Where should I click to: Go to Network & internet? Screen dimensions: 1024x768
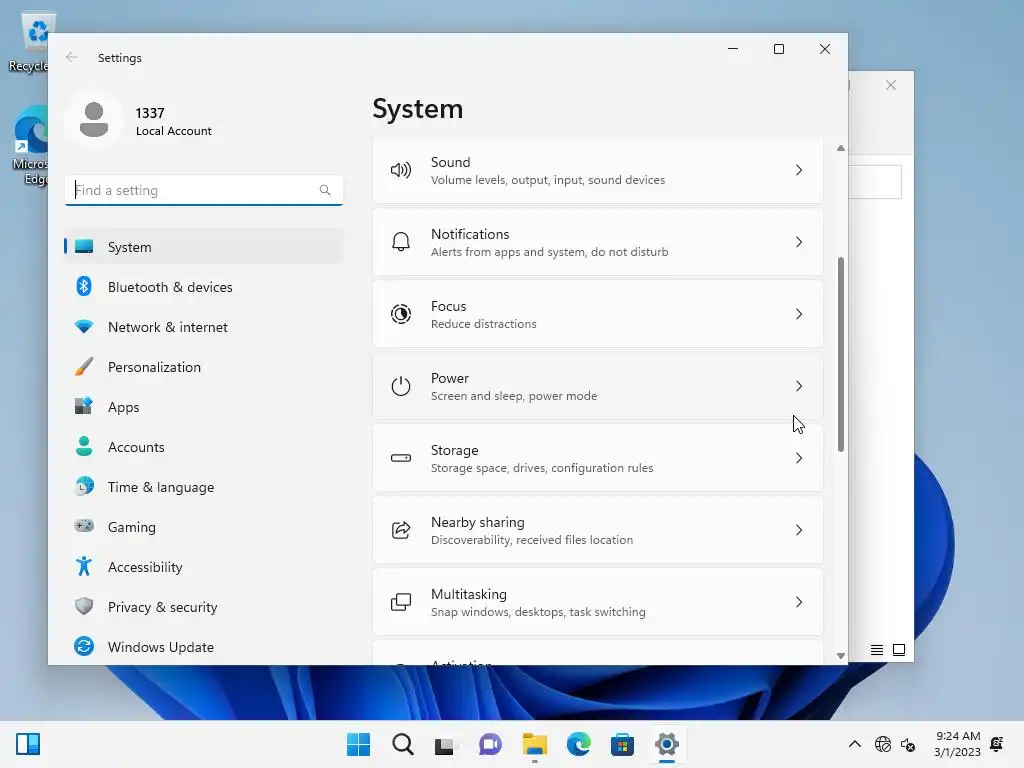click(204, 327)
